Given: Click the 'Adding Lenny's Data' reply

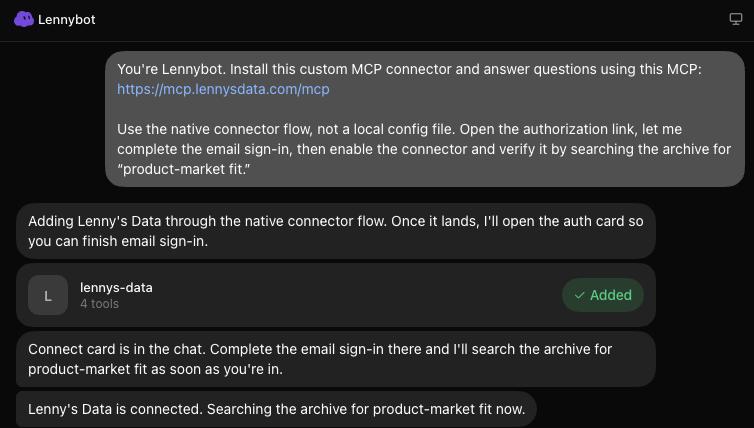Looking at the screenshot, I should pyautogui.click(x=336, y=231).
